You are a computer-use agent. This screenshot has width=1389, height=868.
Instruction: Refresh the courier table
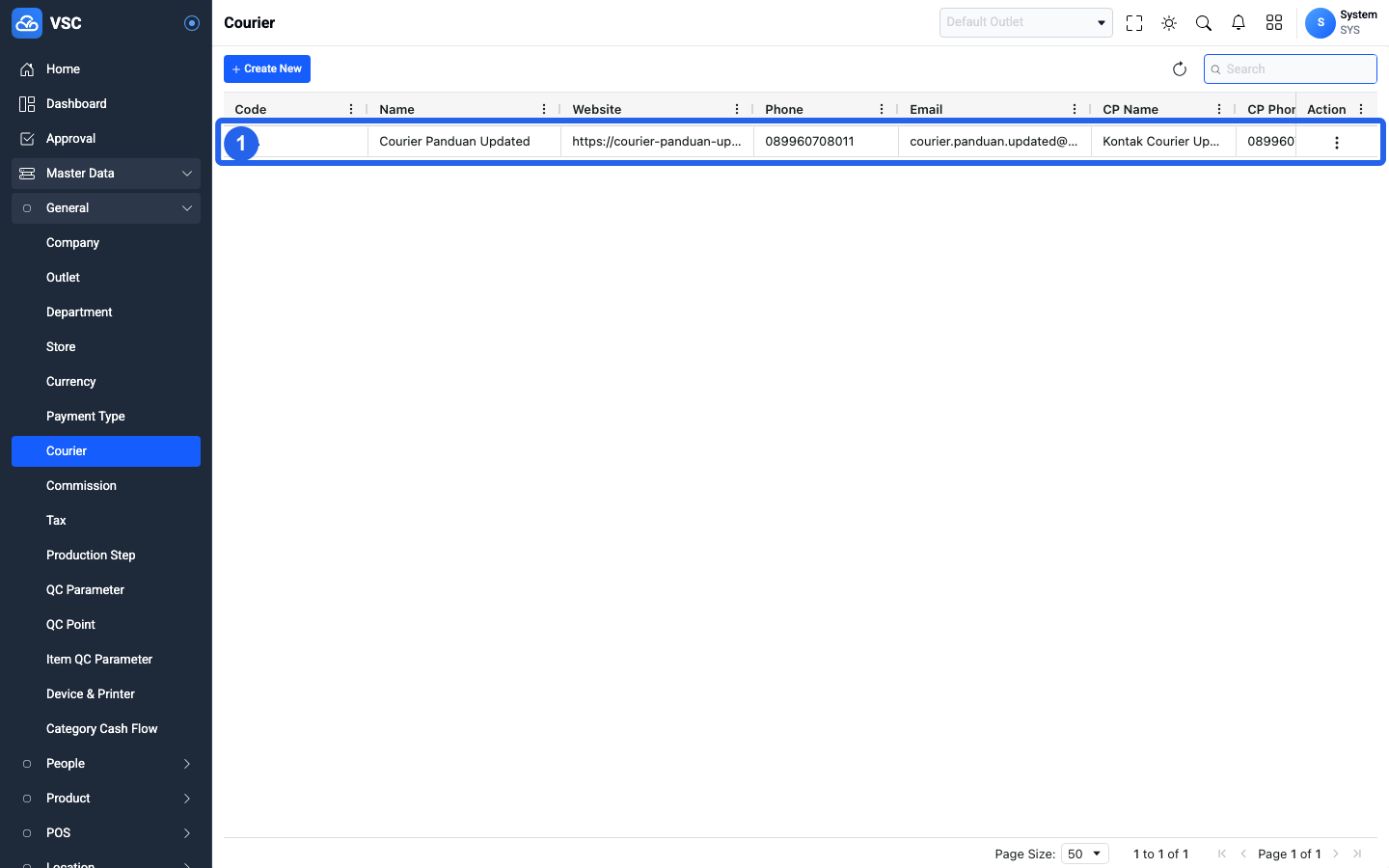click(x=1179, y=68)
